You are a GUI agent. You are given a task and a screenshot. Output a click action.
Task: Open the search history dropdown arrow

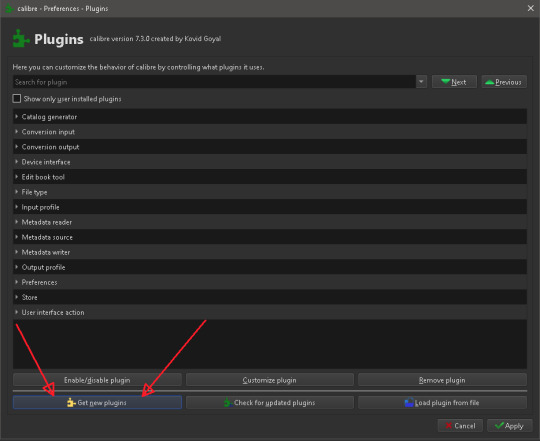click(421, 82)
